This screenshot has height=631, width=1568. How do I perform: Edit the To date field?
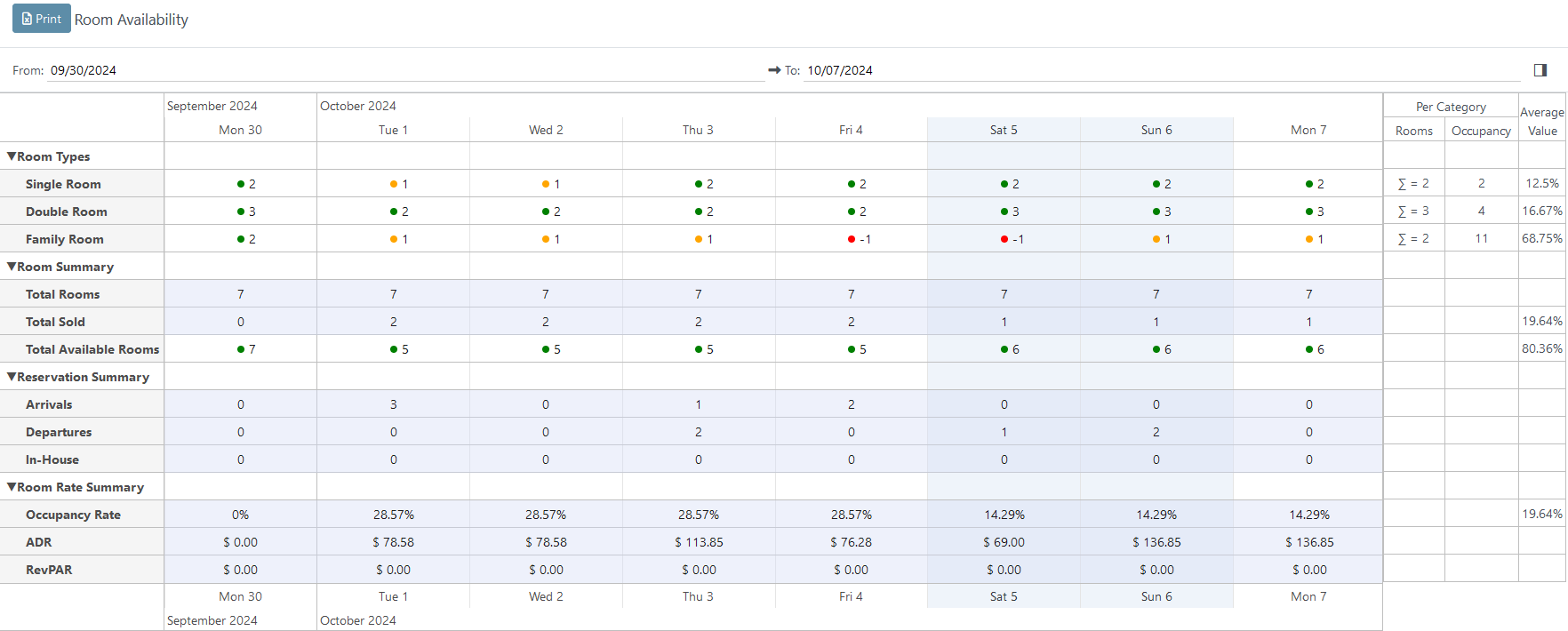tap(1156, 70)
